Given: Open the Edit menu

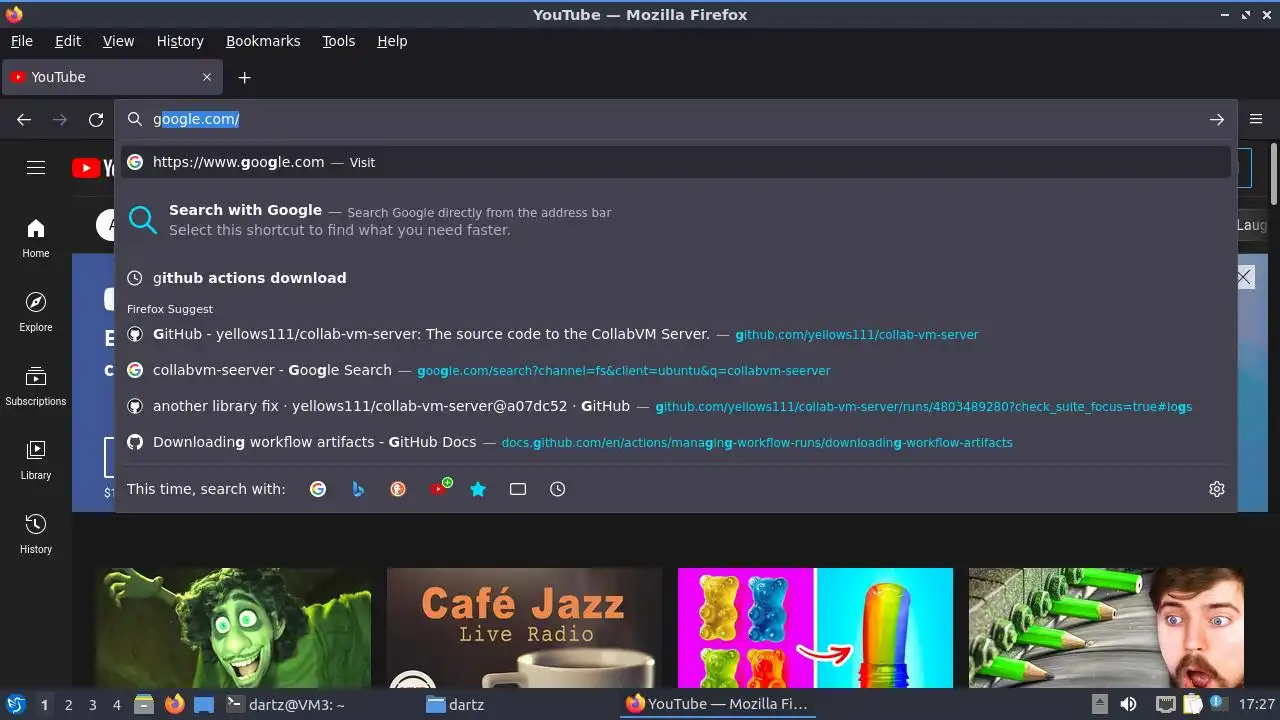Looking at the screenshot, I should pyautogui.click(x=68, y=41).
